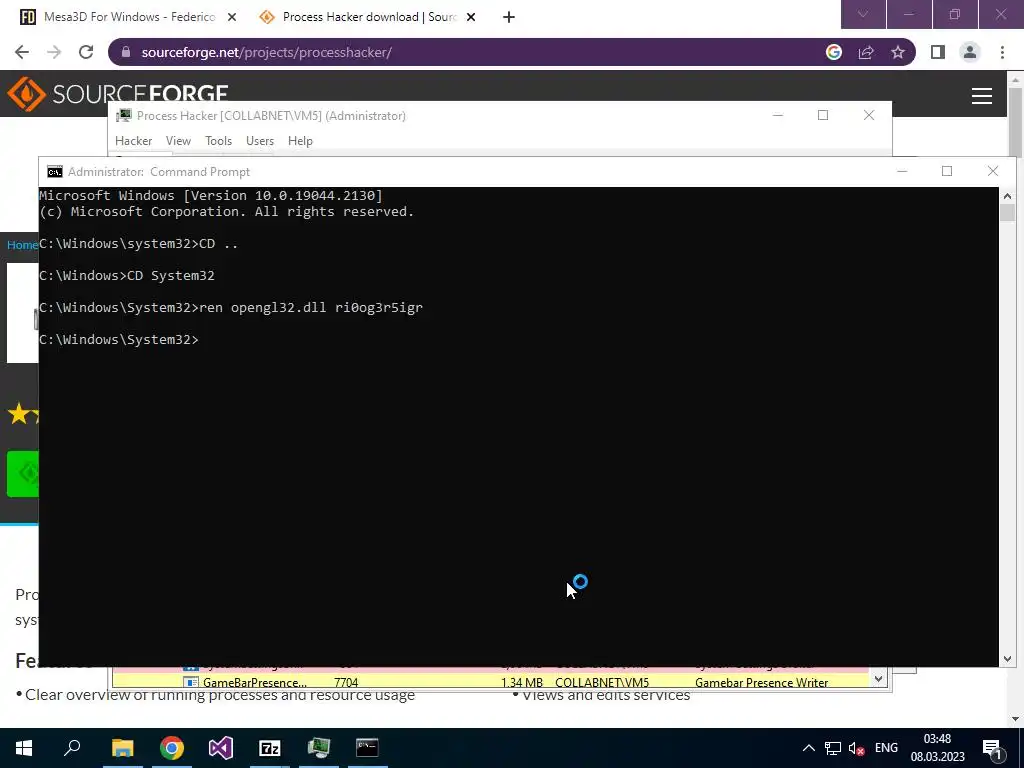
Task: Toggle Chrome side panel
Action: pos(938,52)
